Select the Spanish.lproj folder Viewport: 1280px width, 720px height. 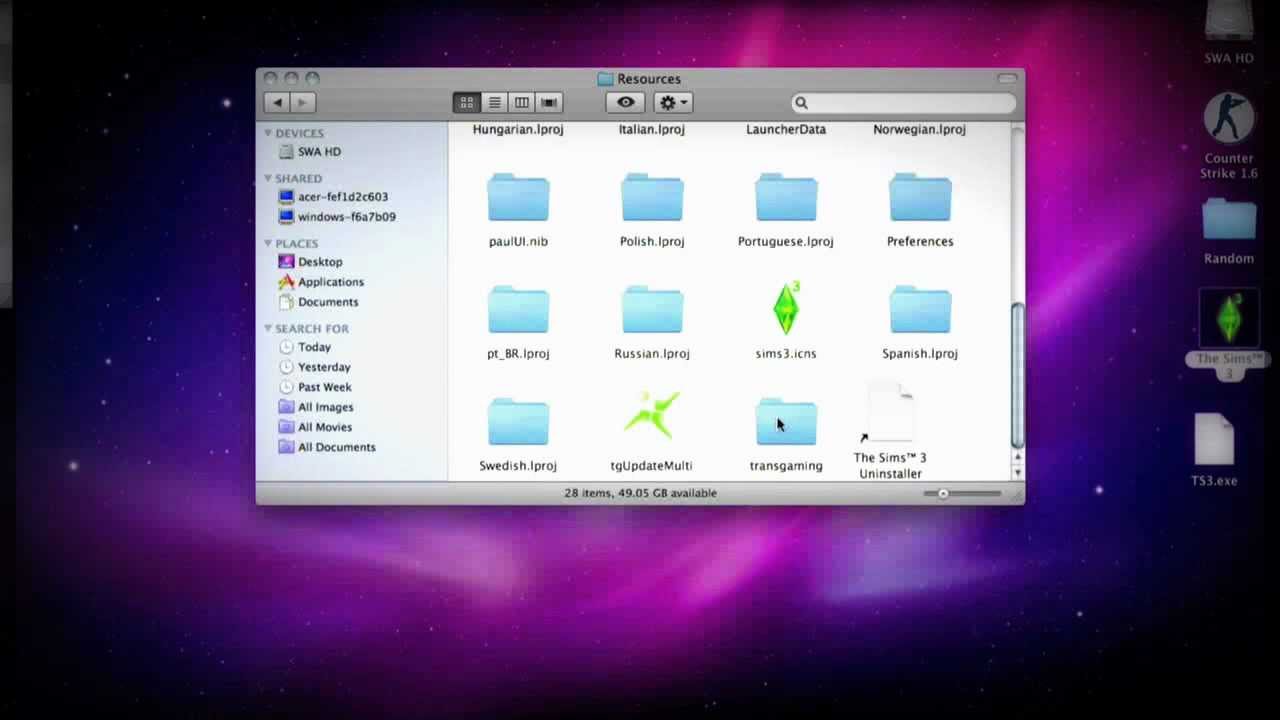click(x=920, y=309)
